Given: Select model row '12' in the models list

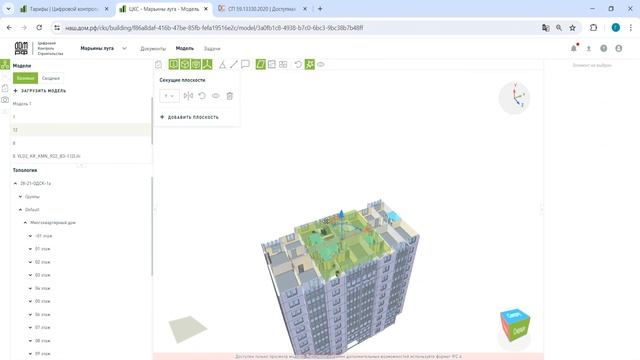Looking at the screenshot, I should tap(80, 130).
